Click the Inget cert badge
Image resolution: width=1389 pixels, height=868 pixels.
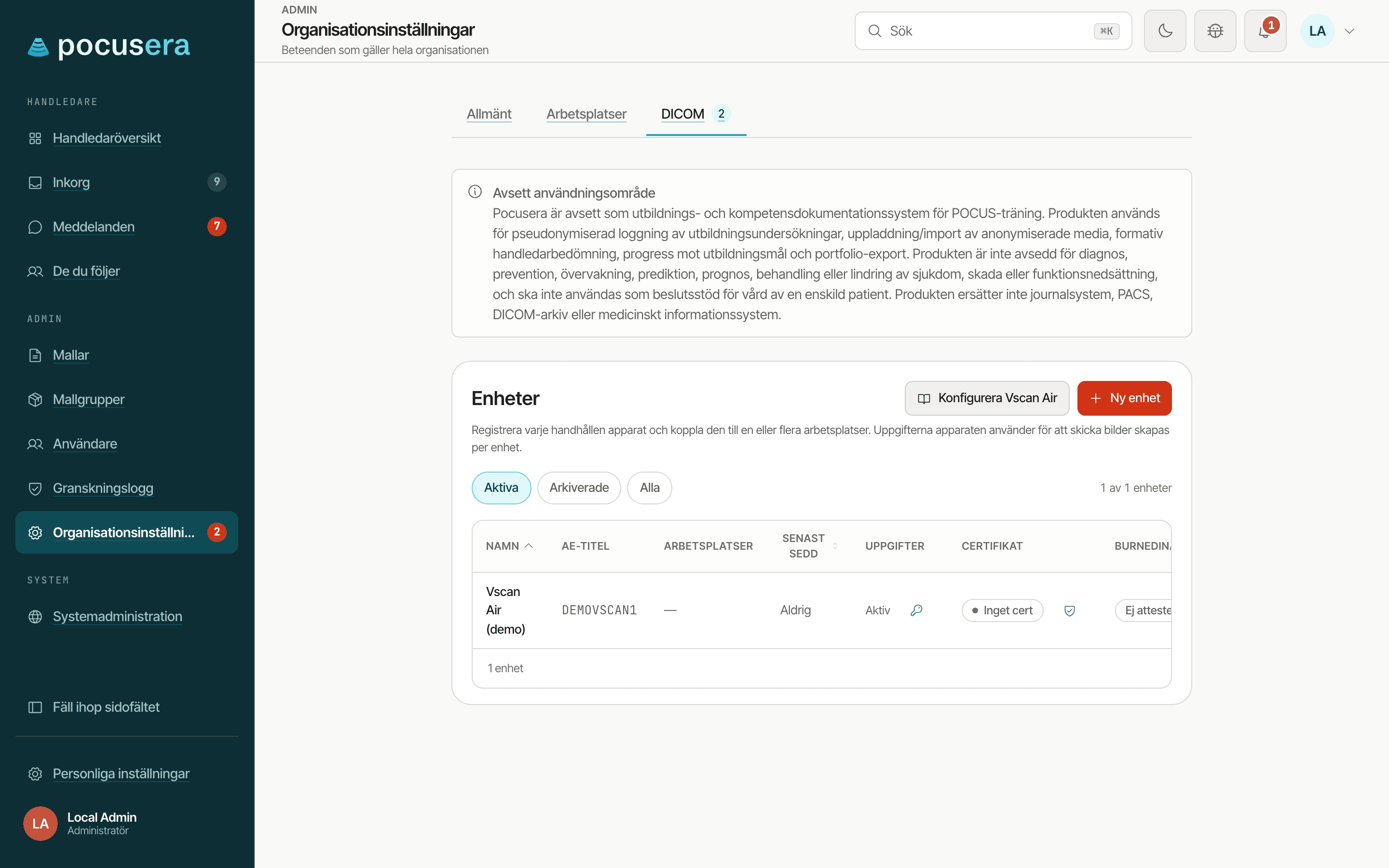(x=1002, y=611)
